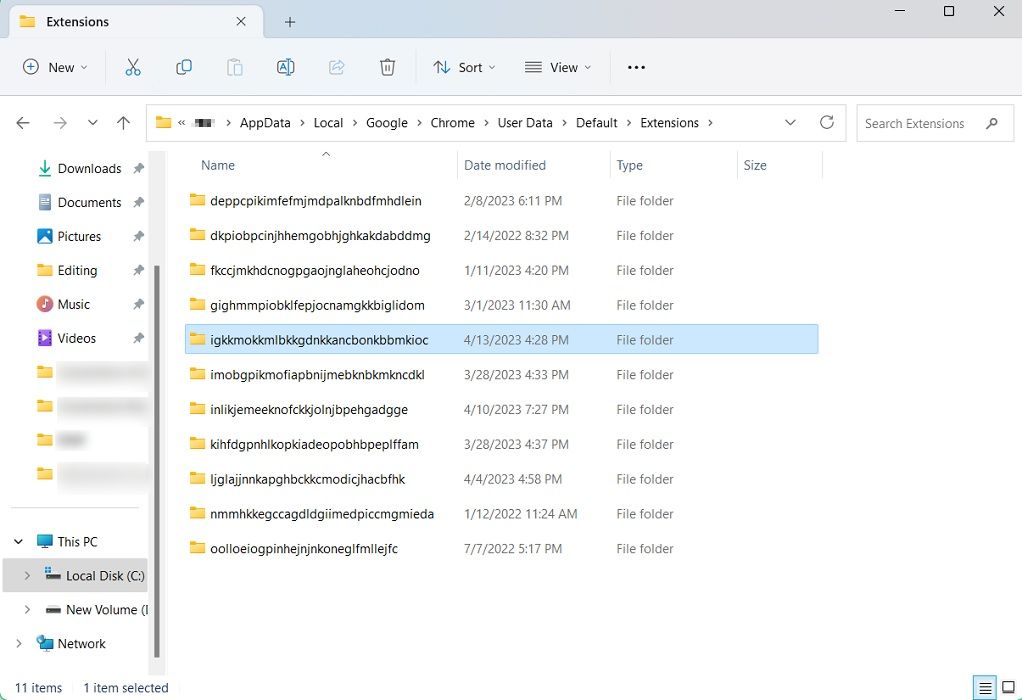
Task: Expand Local Disk C in the sidebar
Action: coord(26,575)
